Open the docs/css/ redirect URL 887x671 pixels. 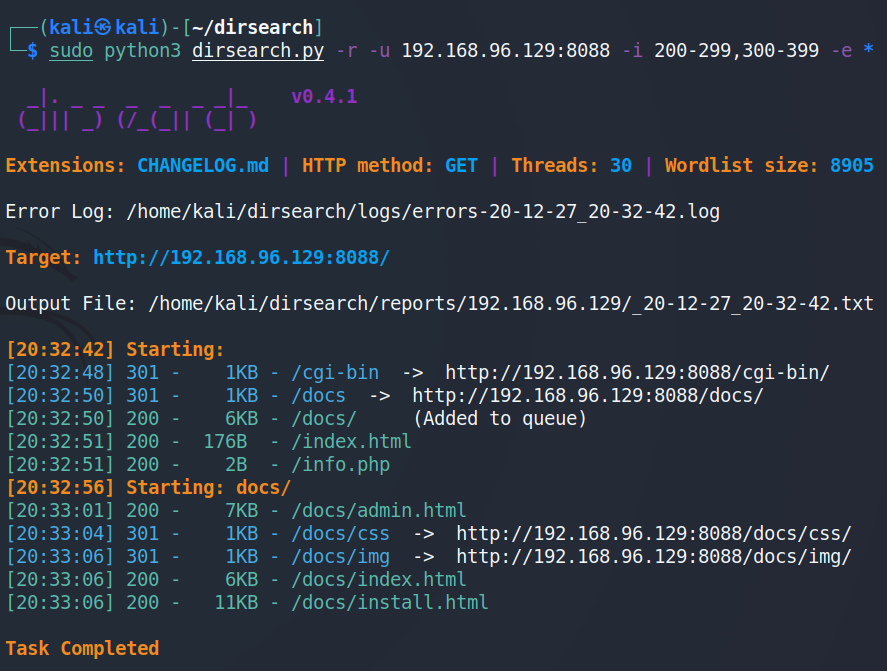pyautogui.click(x=654, y=533)
